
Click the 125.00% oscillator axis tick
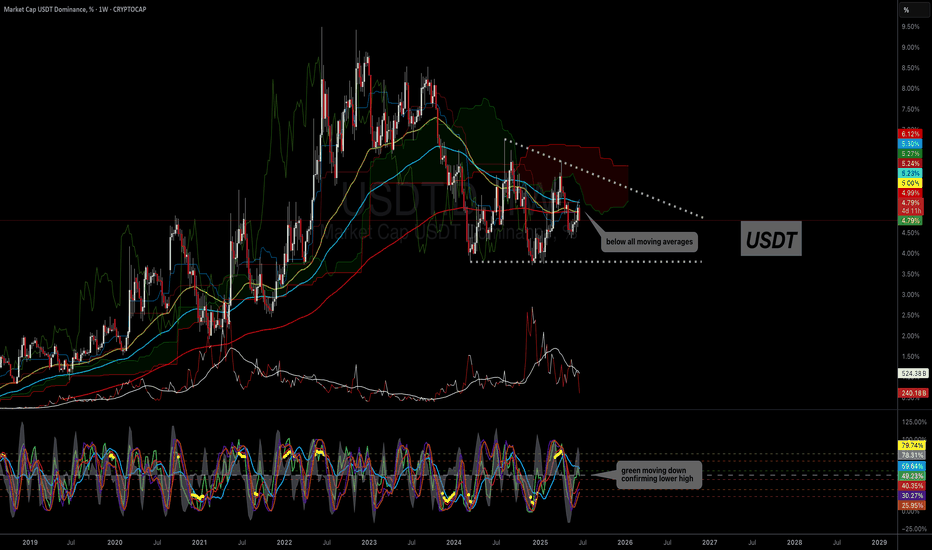click(x=914, y=422)
